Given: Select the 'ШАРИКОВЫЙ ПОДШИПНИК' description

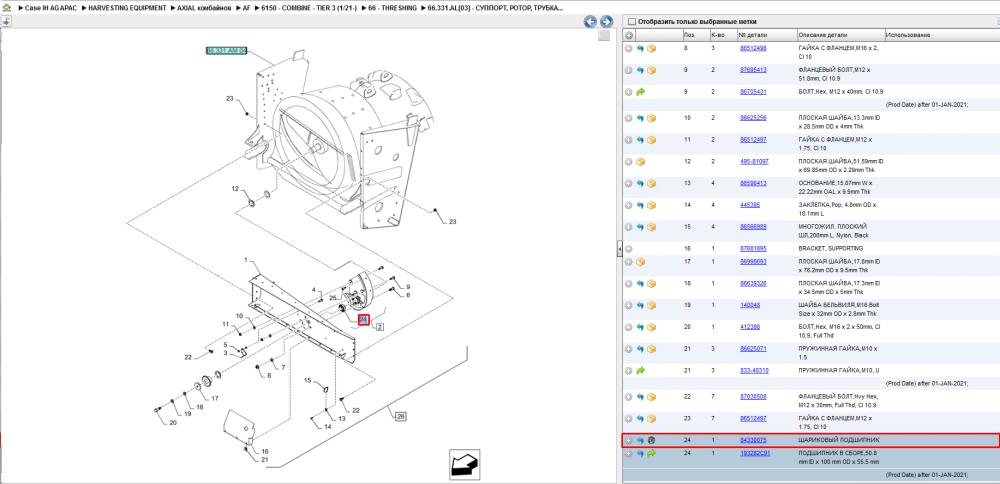Looking at the screenshot, I should [x=839, y=440].
